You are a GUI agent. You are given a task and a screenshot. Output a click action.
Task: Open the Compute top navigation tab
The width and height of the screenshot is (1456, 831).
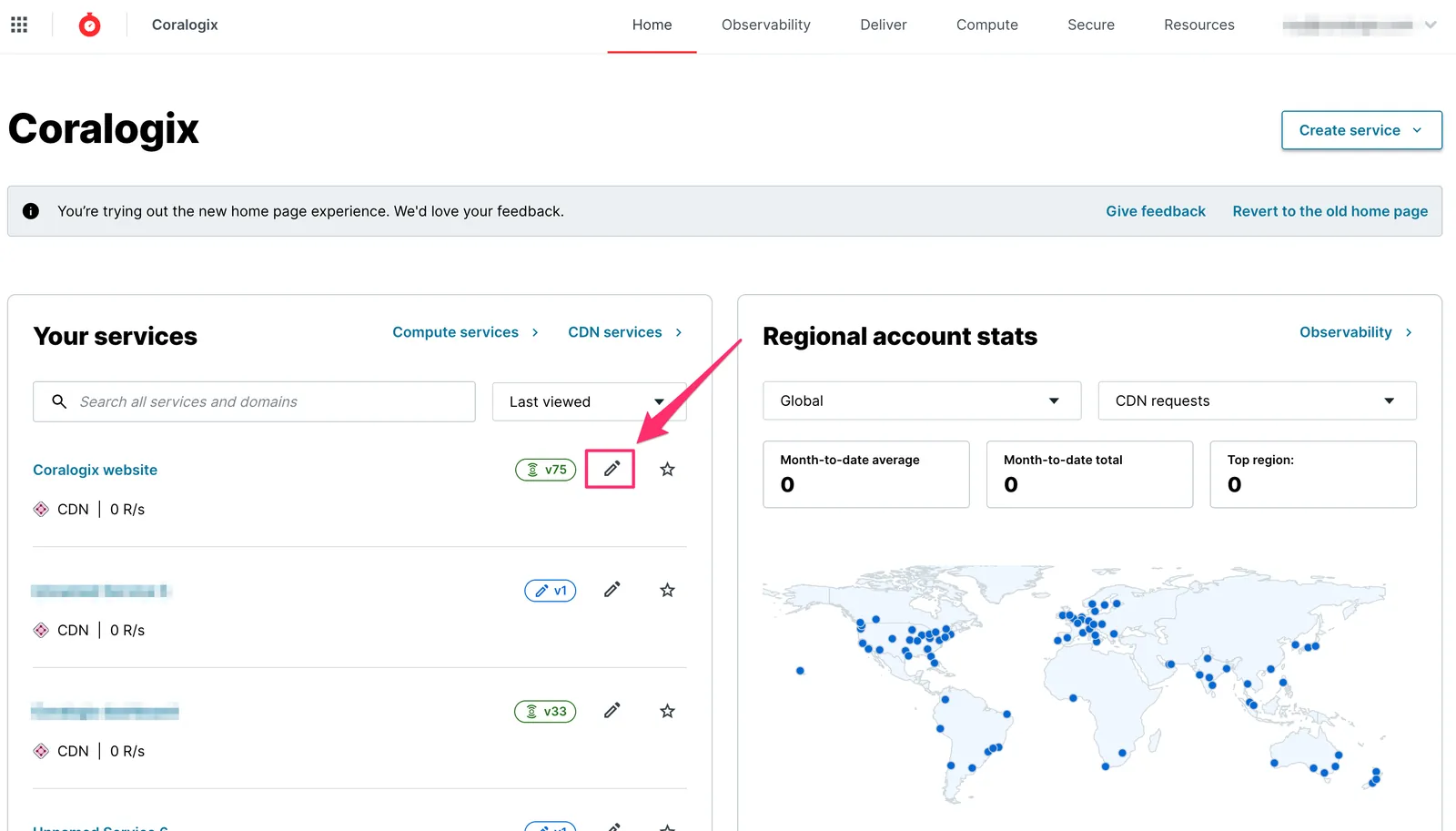point(987,25)
